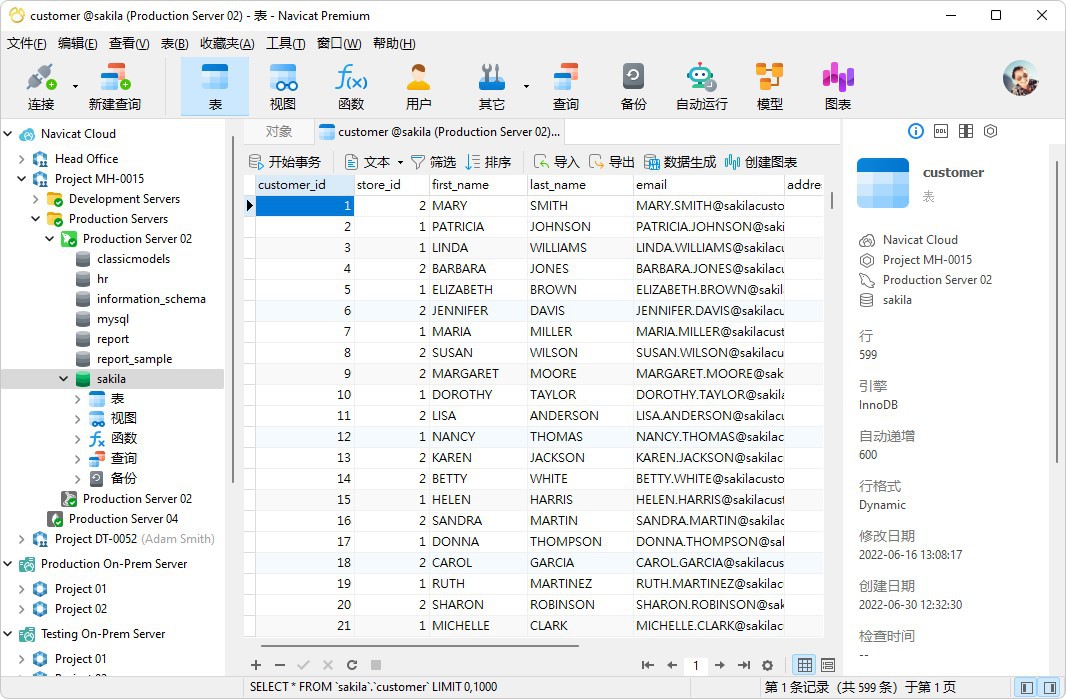Collapse Production On-Prem Server node
This screenshot has width=1066, height=699.
[8, 564]
